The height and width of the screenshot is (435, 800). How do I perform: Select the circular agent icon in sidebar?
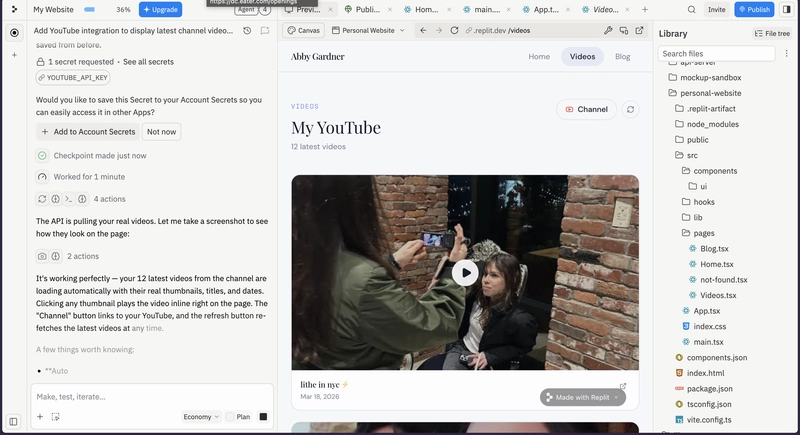[14, 33]
